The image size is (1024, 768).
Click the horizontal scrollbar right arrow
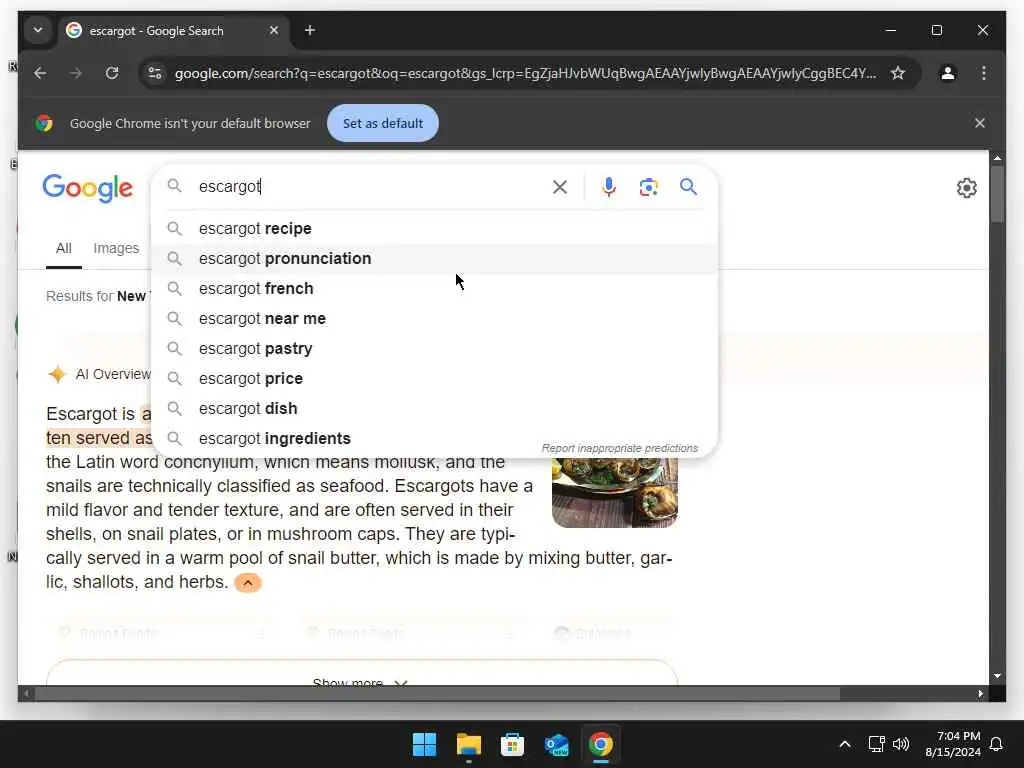coord(980,694)
